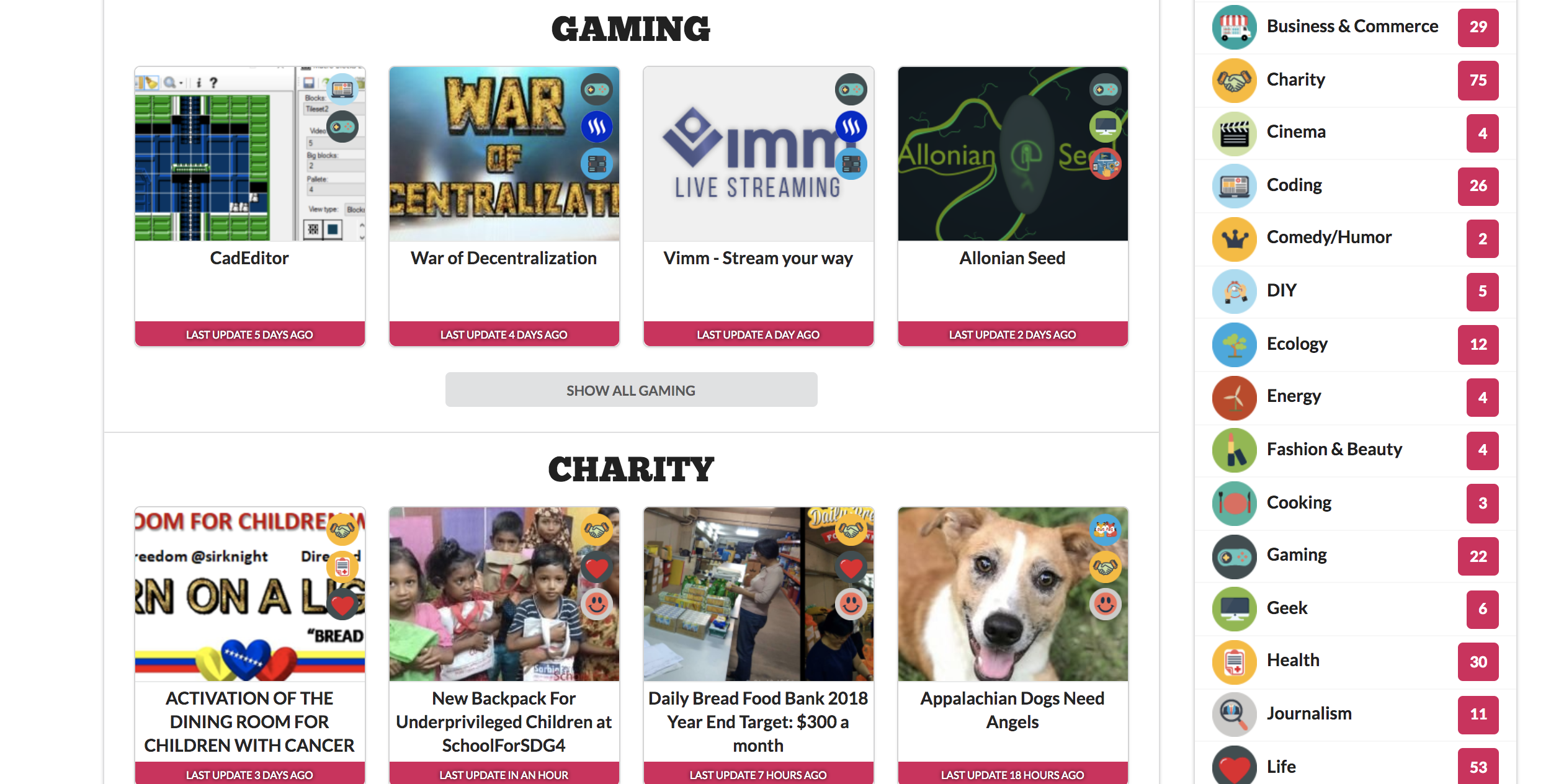
Task: Open the Health category link
Action: pyautogui.click(x=1293, y=661)
